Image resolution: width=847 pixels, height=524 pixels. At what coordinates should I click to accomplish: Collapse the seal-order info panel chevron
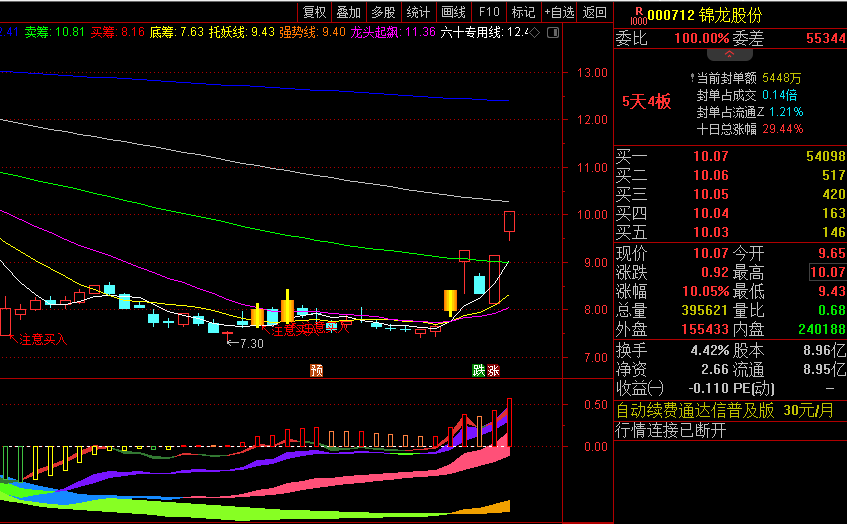click(729, 54)
